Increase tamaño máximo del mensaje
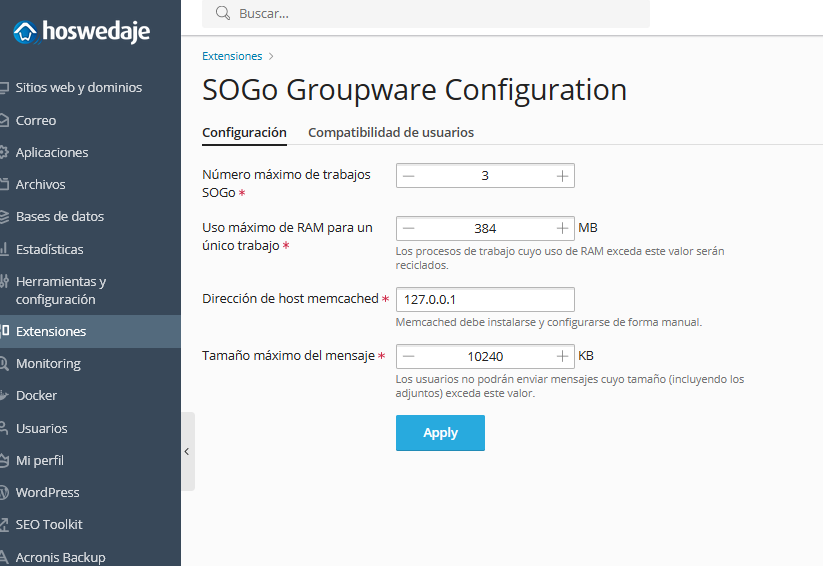This screenshot has width=823, height=566. pos(562,357)
